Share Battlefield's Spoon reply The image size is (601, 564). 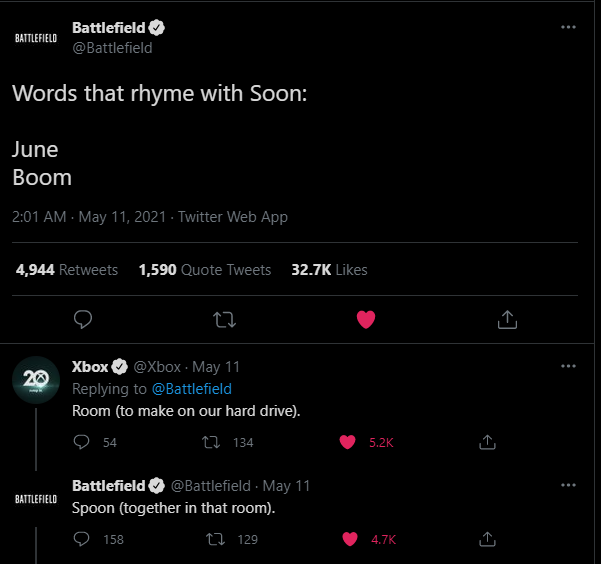pyautogui.click(x=488, y=539)
